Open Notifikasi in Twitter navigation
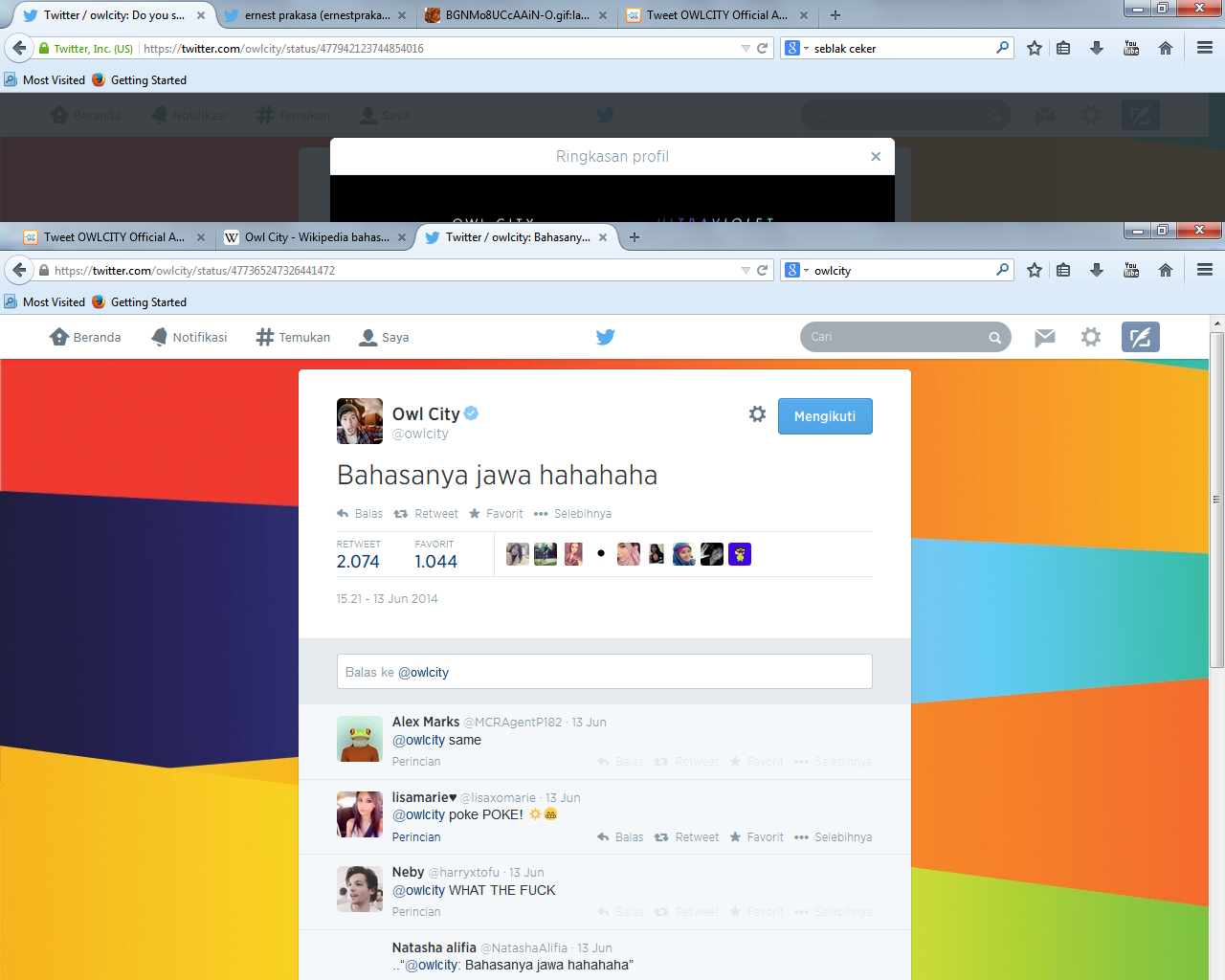 [189, 337]
